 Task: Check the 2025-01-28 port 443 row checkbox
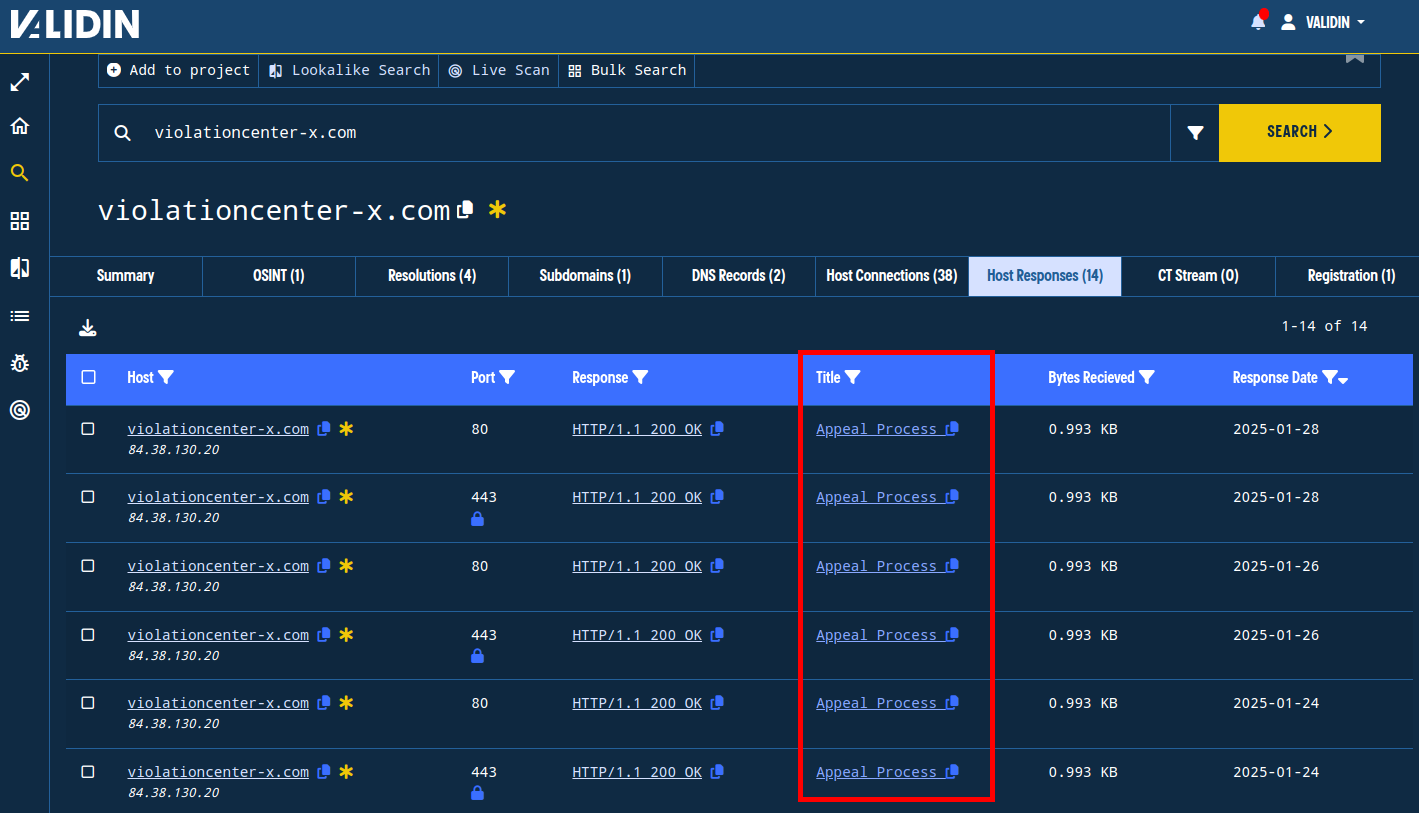click(88, 496)
